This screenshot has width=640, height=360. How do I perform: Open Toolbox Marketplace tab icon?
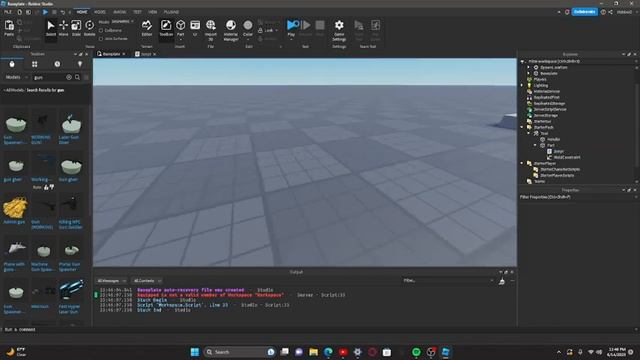tap(12, 64)
